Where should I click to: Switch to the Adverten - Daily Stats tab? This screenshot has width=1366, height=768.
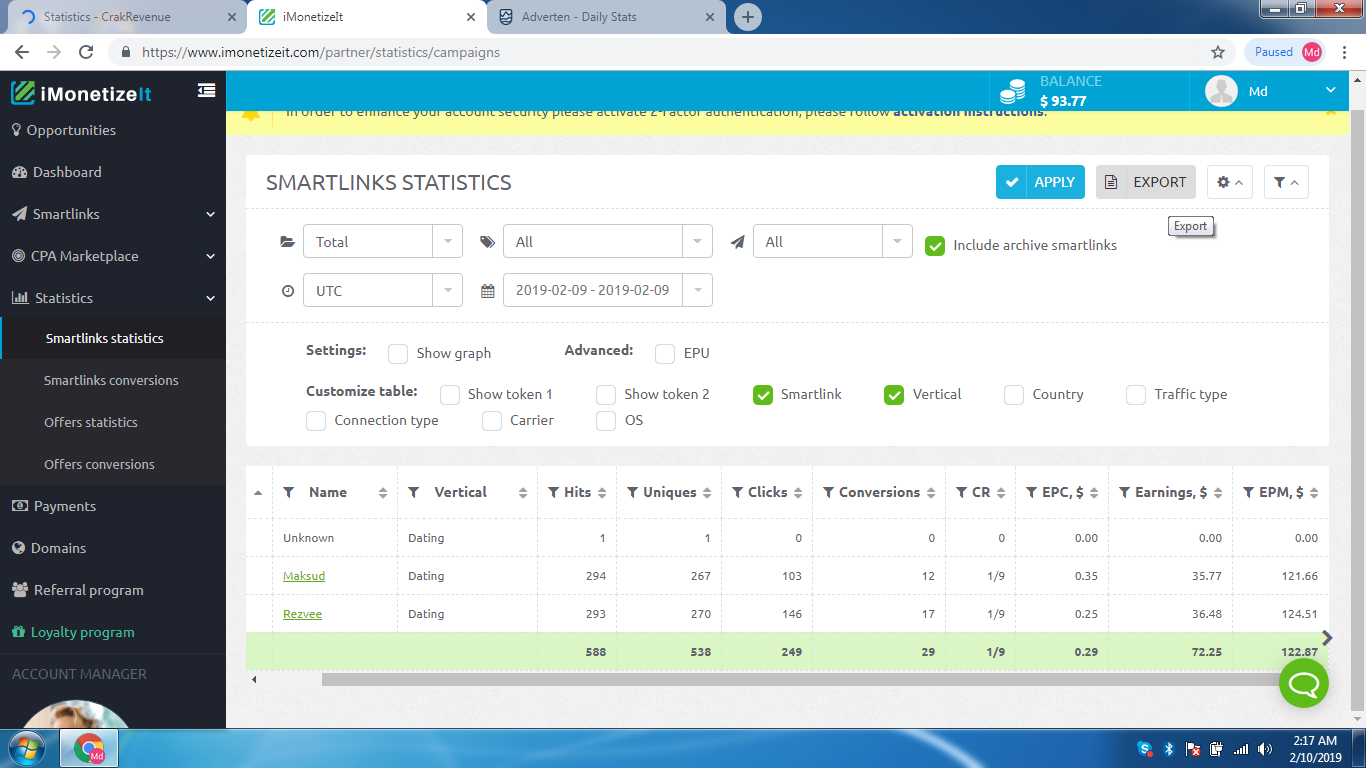click(x=607, y=17)
